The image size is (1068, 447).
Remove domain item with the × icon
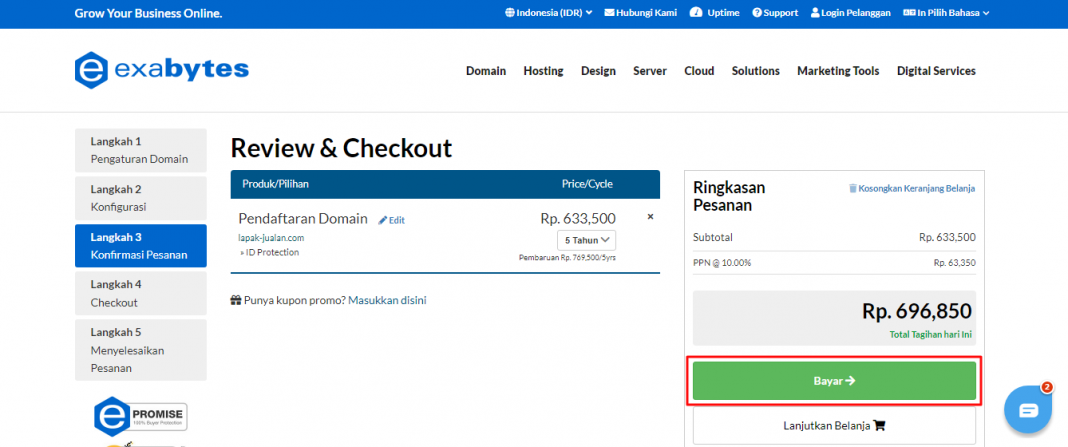coord(650,217)
